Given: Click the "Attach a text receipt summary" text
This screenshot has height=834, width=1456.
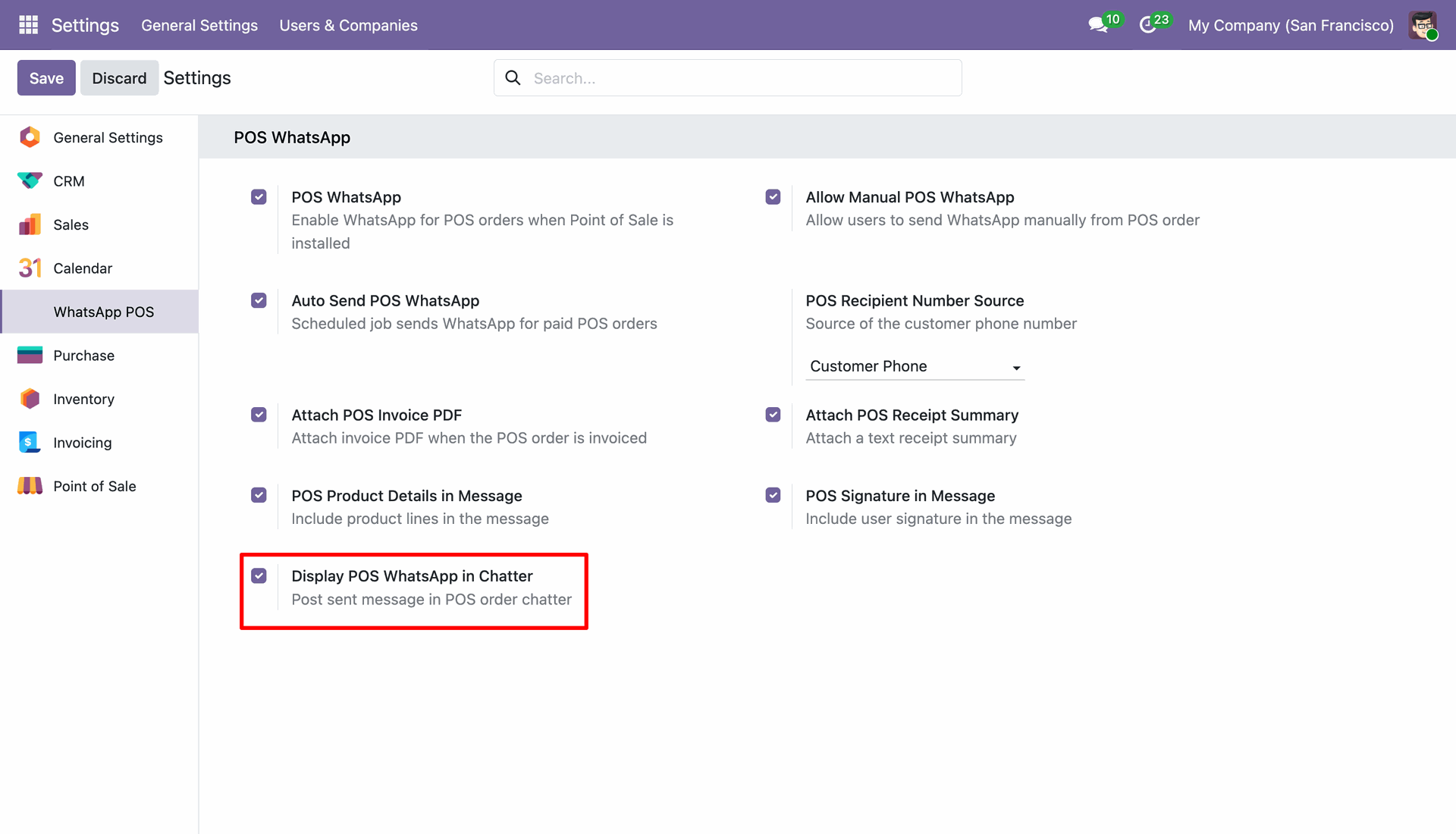Looking at the screenshot, I should [x=911, y=438].
